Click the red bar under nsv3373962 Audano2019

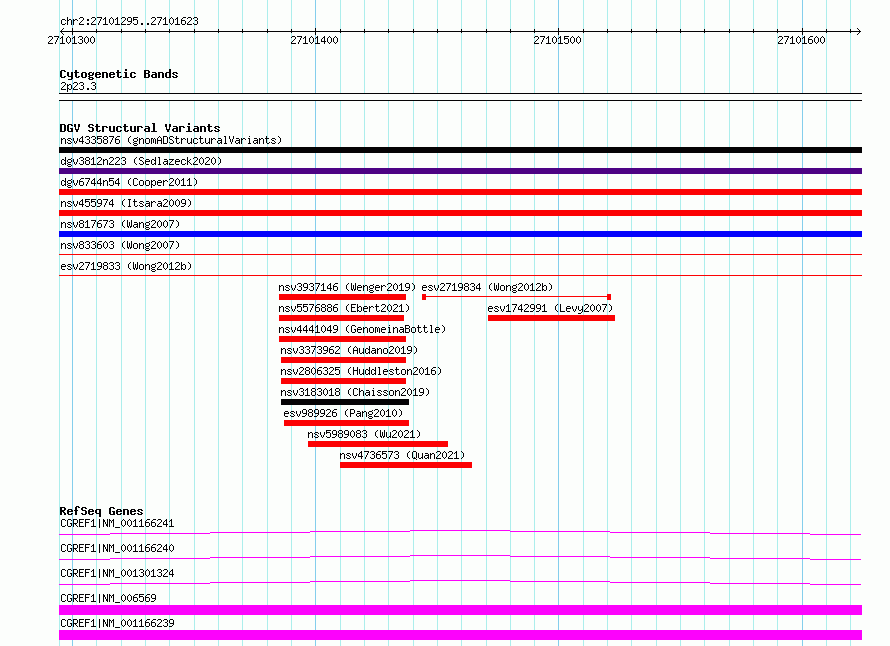tap(343, 360)
